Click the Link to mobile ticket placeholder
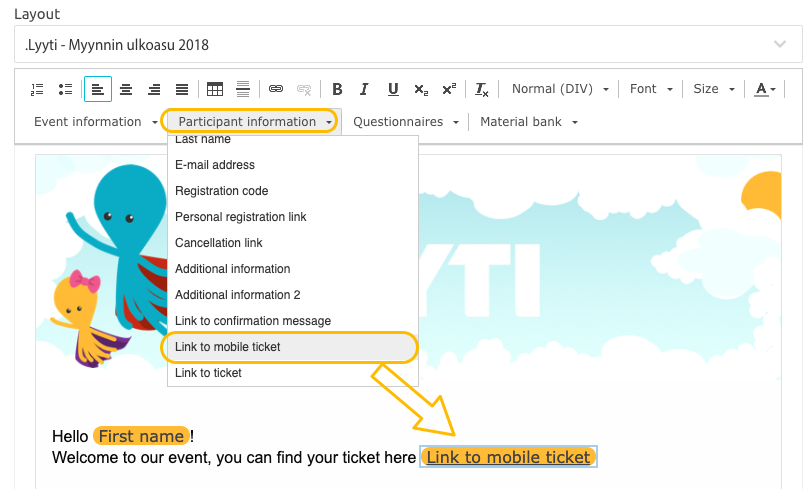The height and width of the screenshot is (489, 809). 508,457
